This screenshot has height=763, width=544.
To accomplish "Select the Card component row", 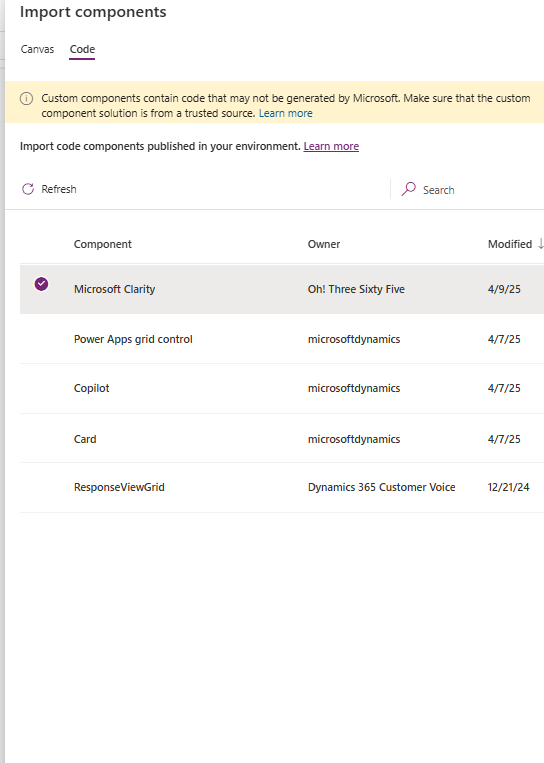I will (x=282, y=439).
